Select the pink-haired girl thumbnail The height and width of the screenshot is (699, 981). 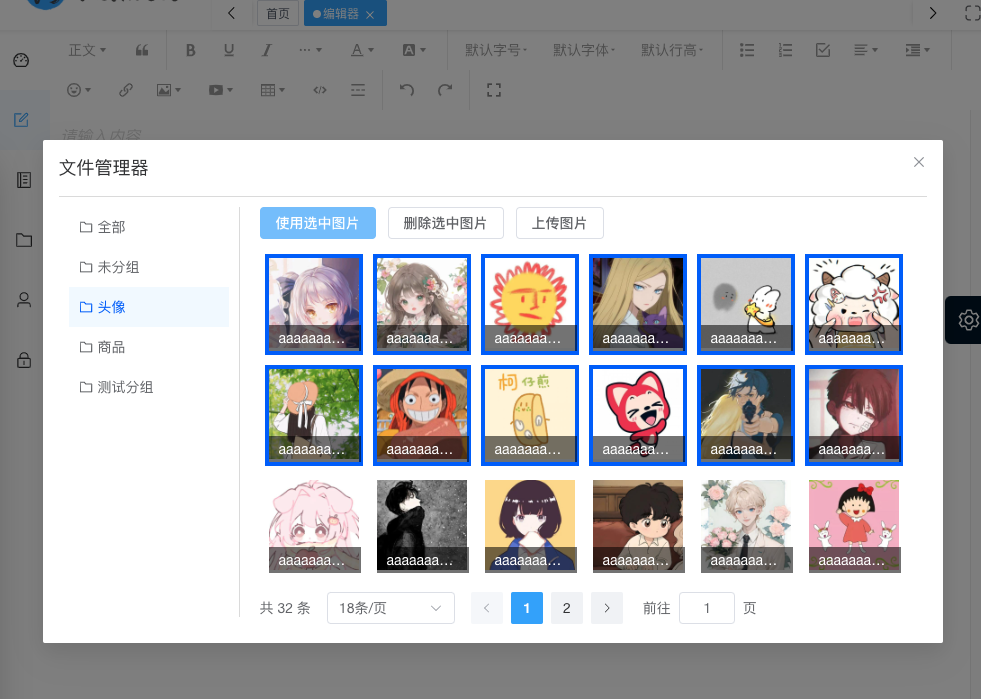point(314,526)
